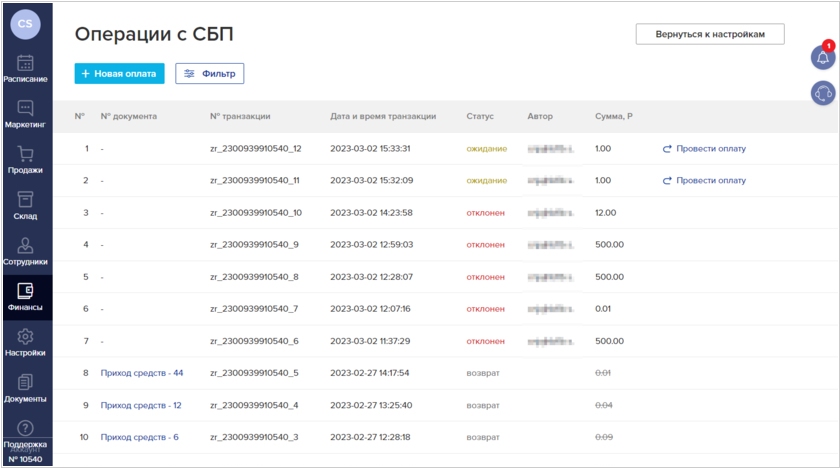Open document Приход средств - 12
The height and width of the screenshot is (468, 840).
point(141,405)
